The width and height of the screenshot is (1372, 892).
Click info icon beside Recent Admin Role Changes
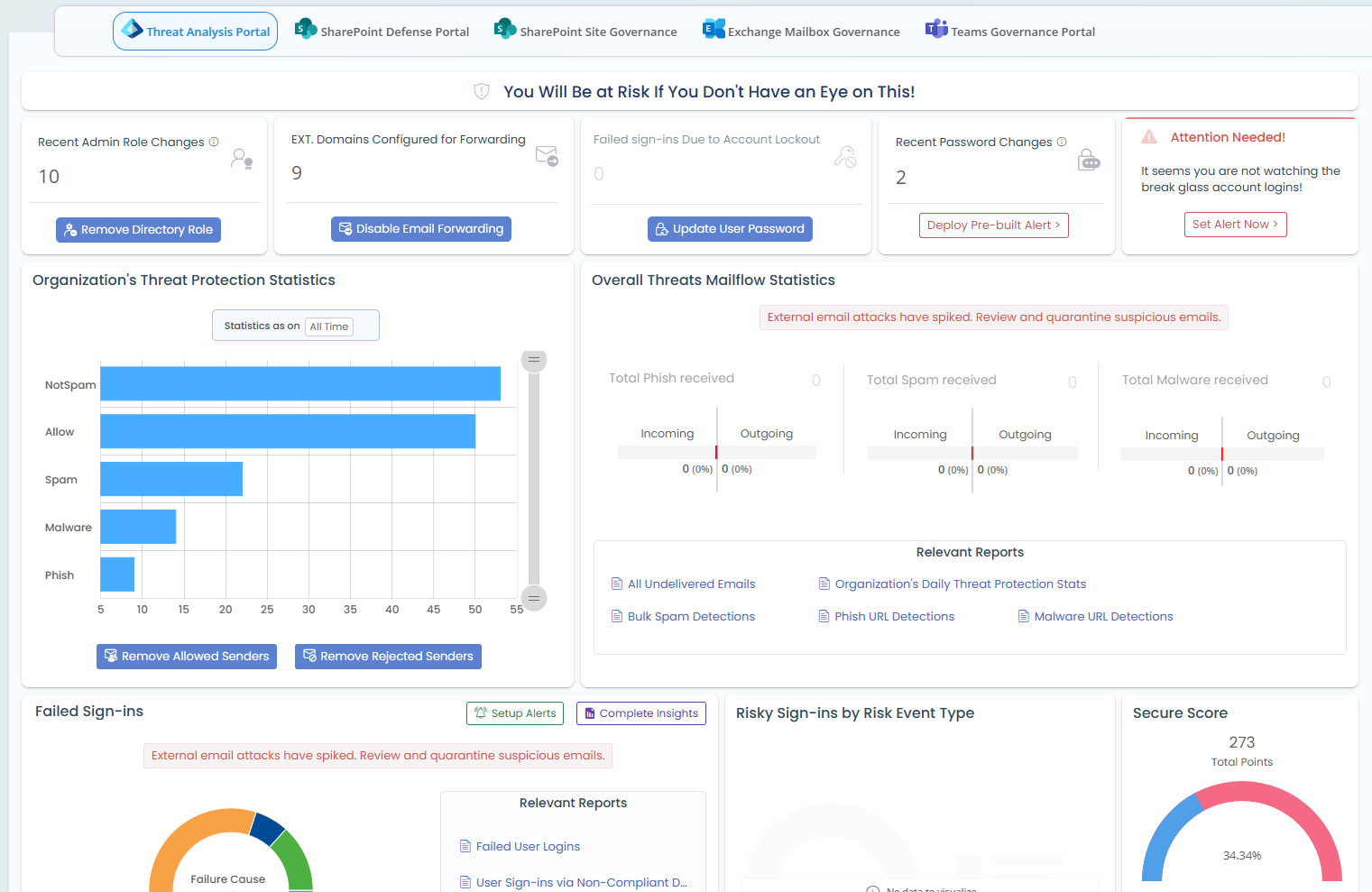[214, 142]
